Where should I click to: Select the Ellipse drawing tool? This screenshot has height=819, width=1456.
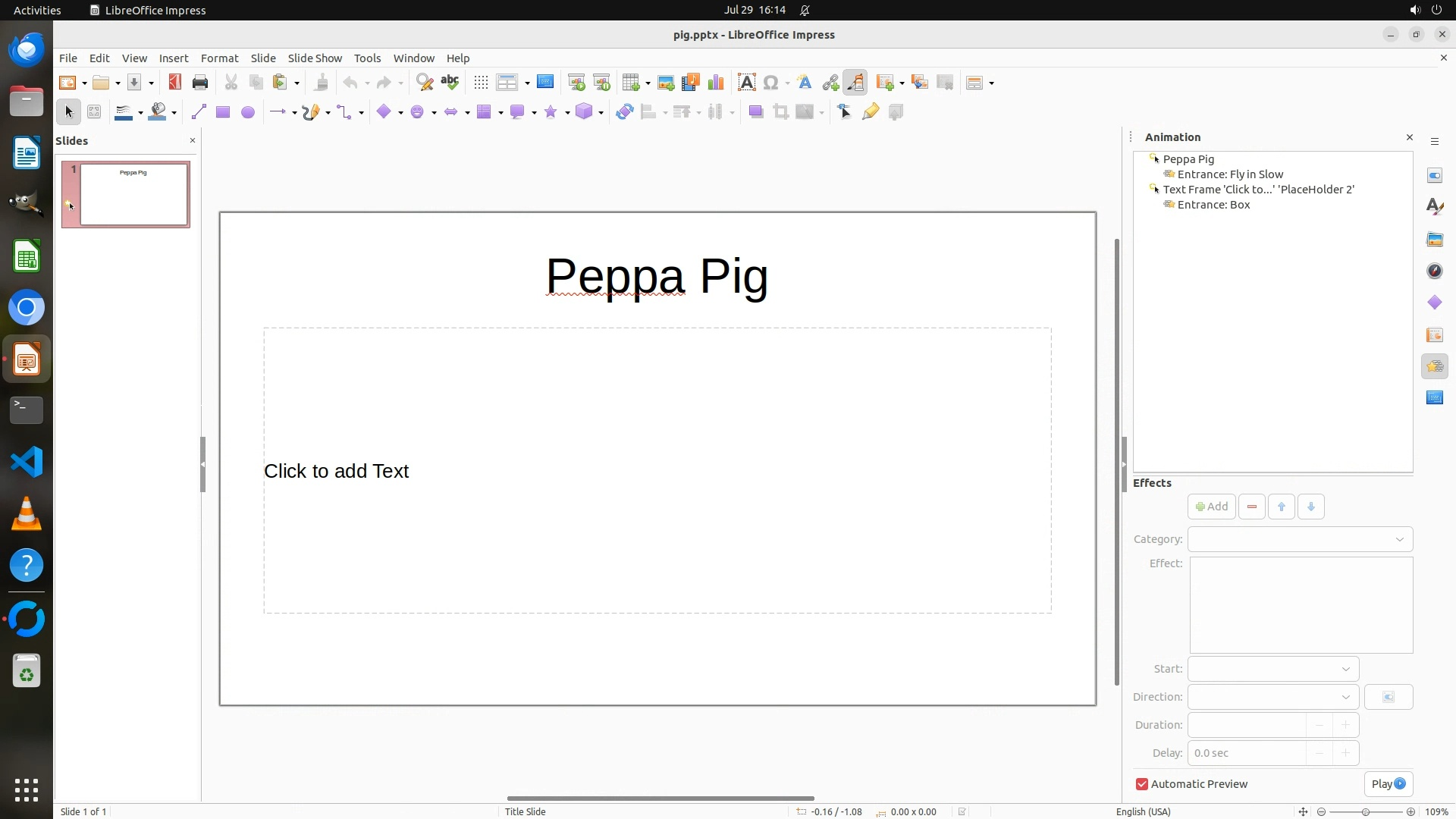[x=247, y=112]
